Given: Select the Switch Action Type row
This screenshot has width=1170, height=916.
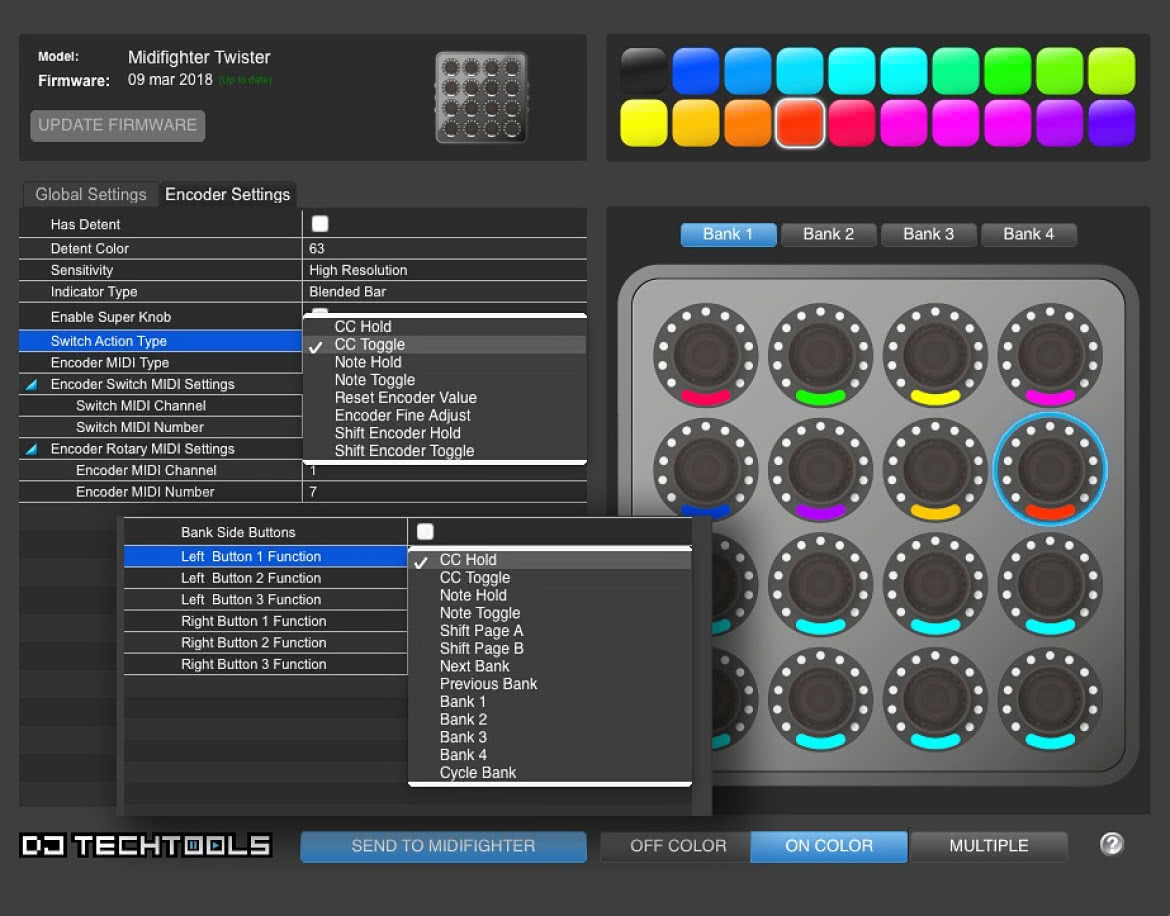Looking at the screenshot, I should click(x=160, y=341).
